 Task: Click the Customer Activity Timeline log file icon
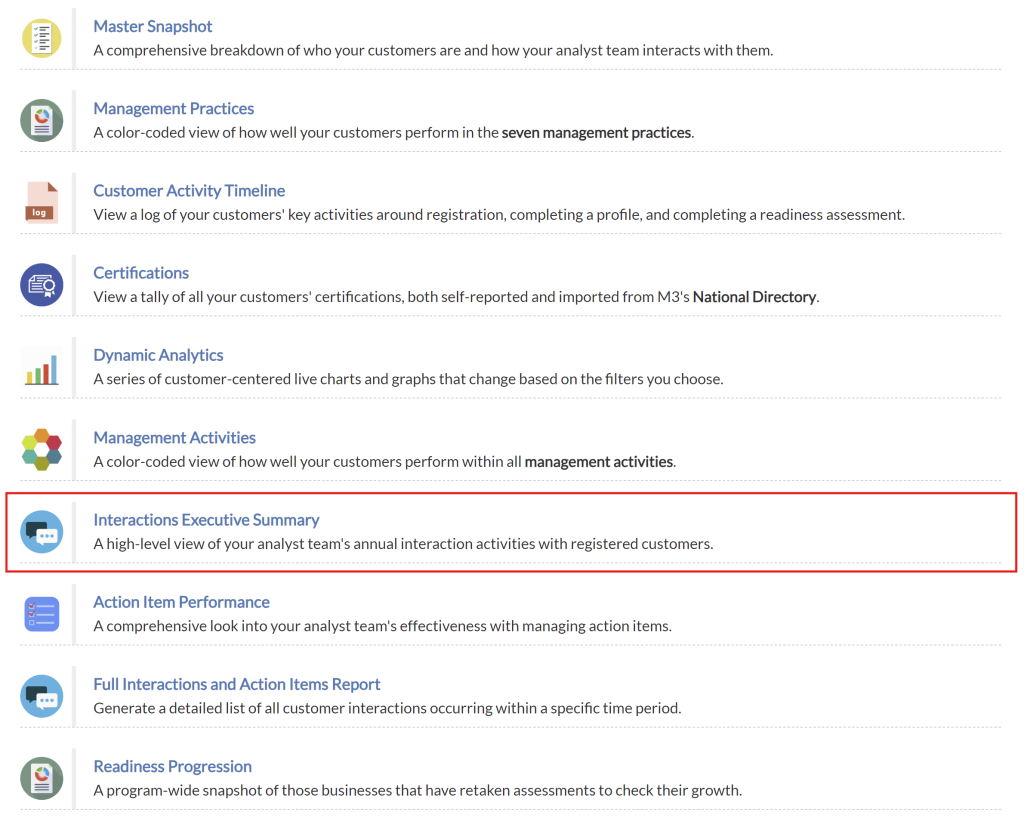(42, 202)
